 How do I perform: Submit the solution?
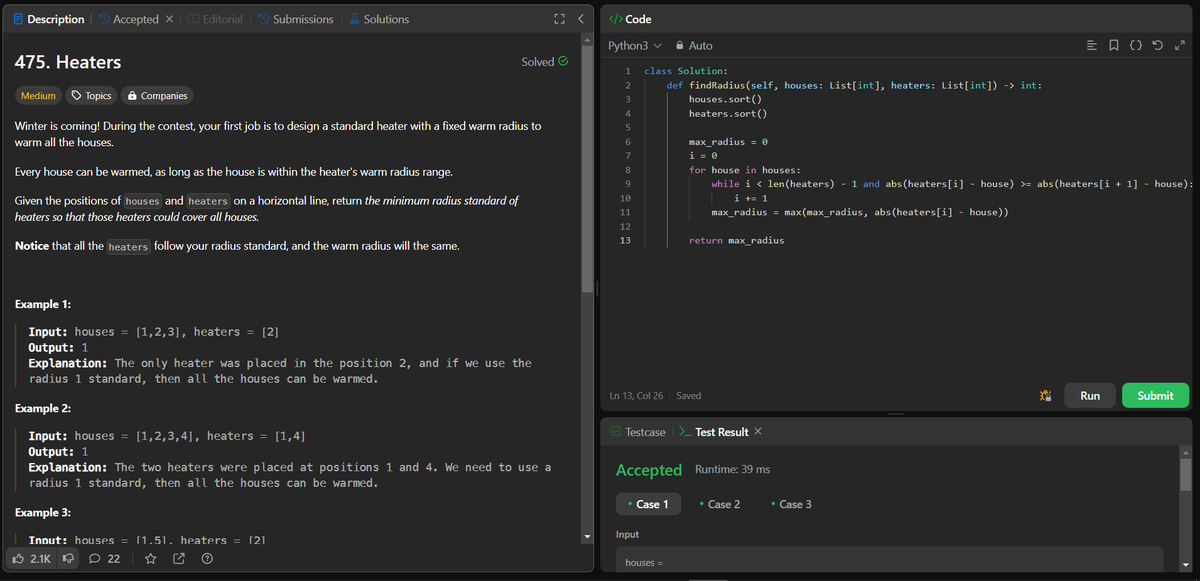(1155, 396)
